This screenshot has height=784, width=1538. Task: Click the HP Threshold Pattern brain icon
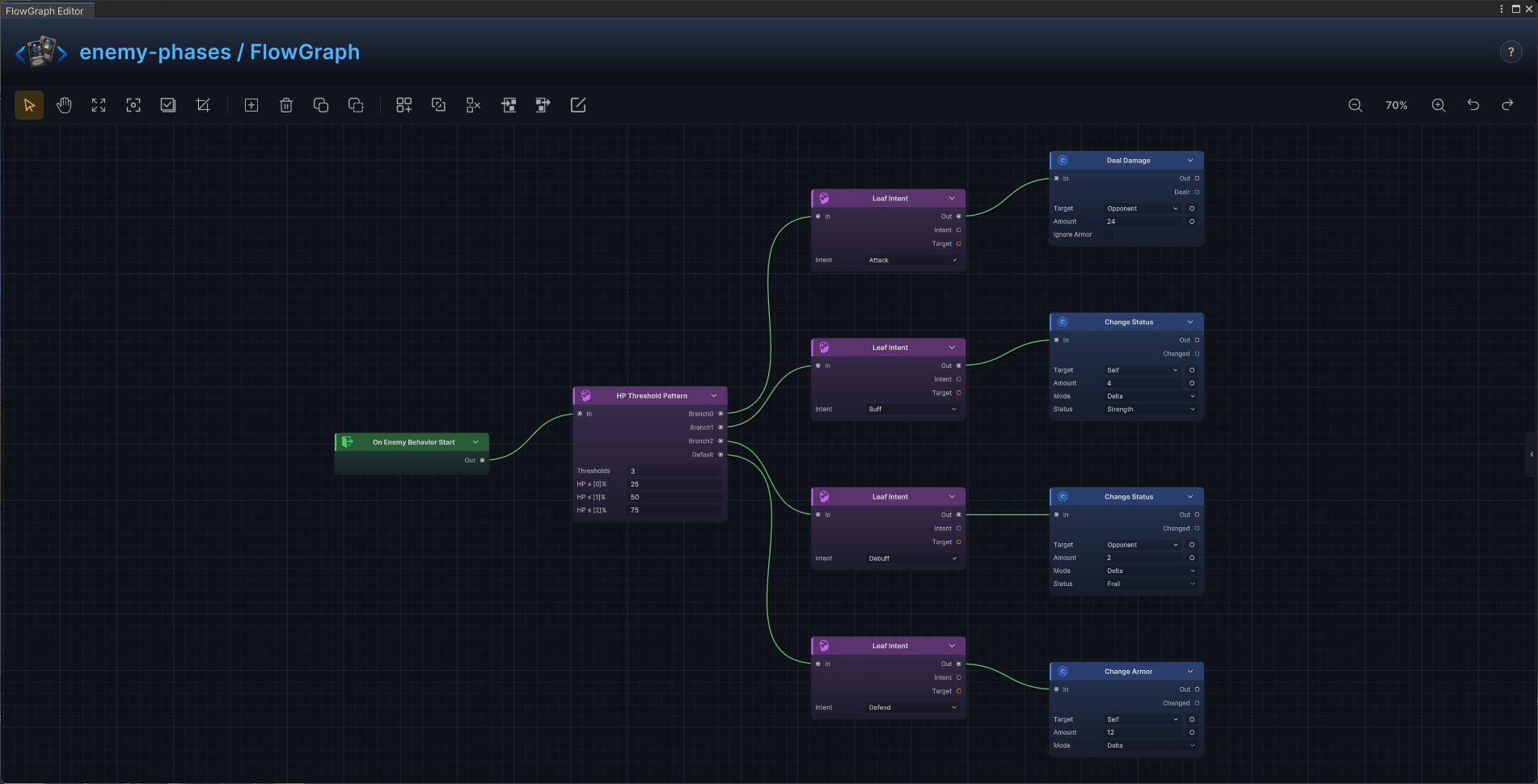tap(585, 395)
